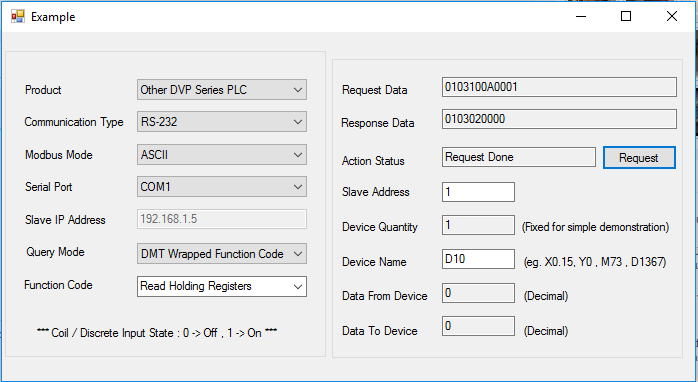Click the Example window app icon
This screenshot has width=698, height=382.
[18, 17]
